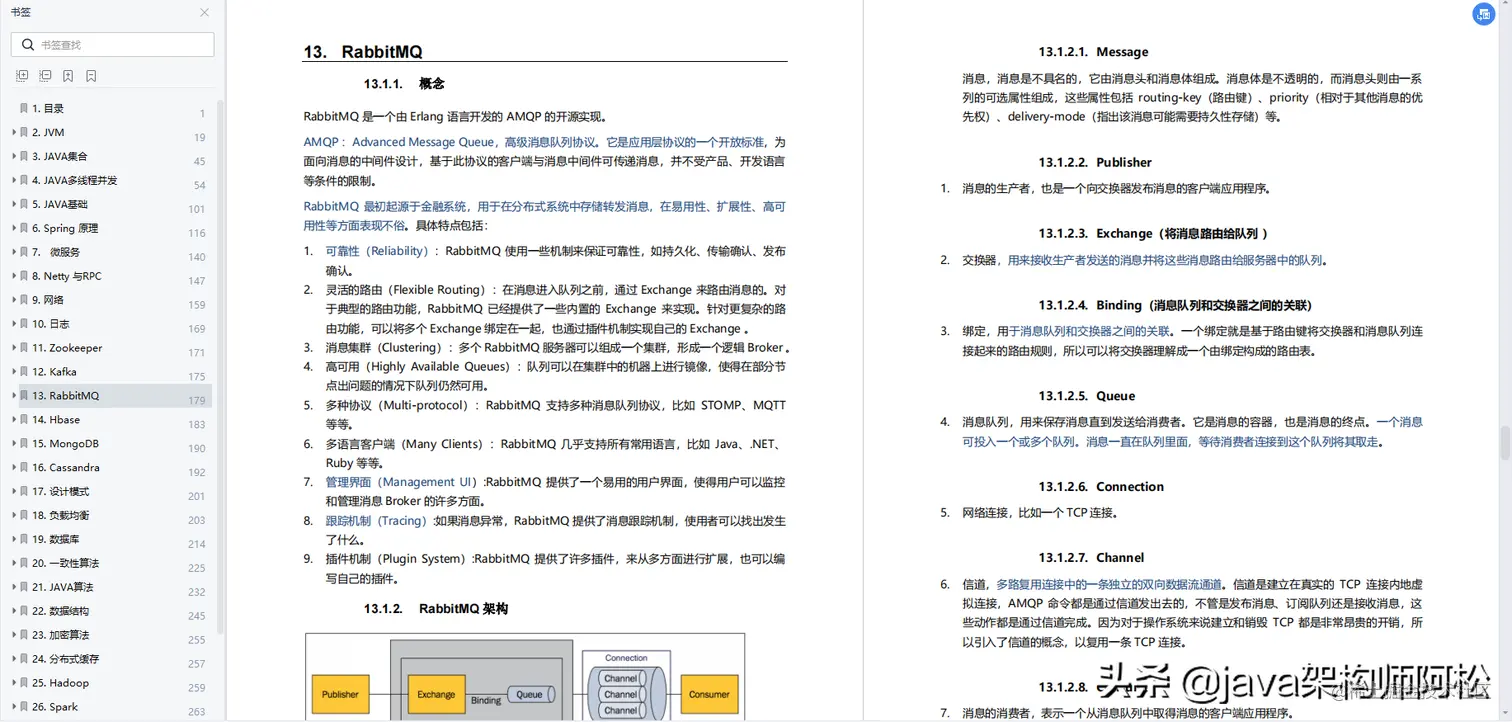Viewport: 1512px width, 722px height.
Task: Jump to bookmark 20. 一致性算法
Action: pyautogui.click(x=66, y=563)
